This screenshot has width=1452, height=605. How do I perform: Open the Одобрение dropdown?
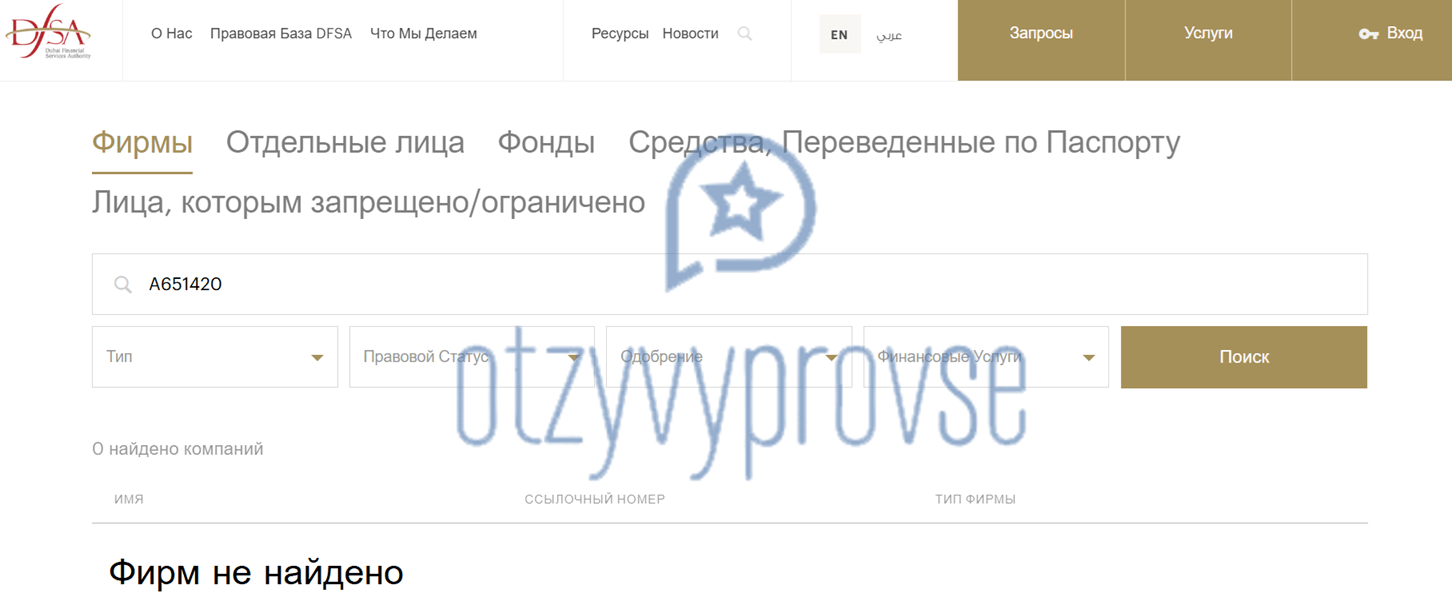pos(729,357)
